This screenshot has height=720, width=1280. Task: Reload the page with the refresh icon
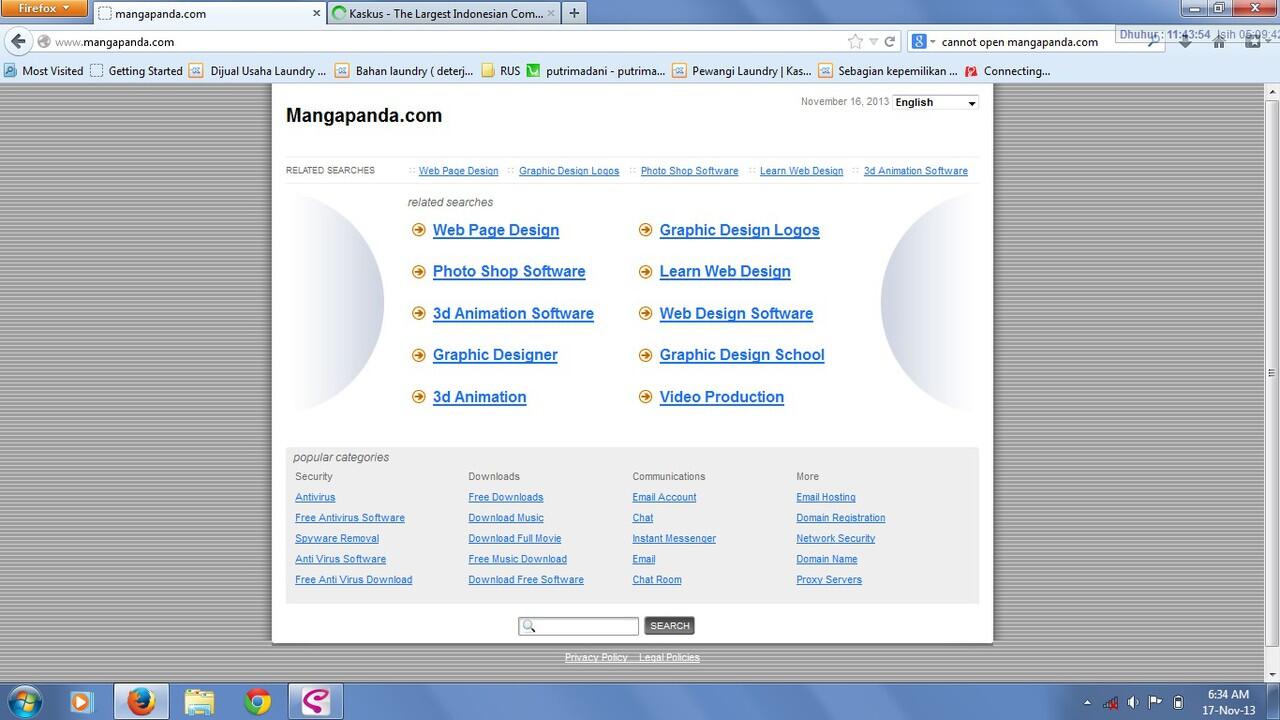889,42
